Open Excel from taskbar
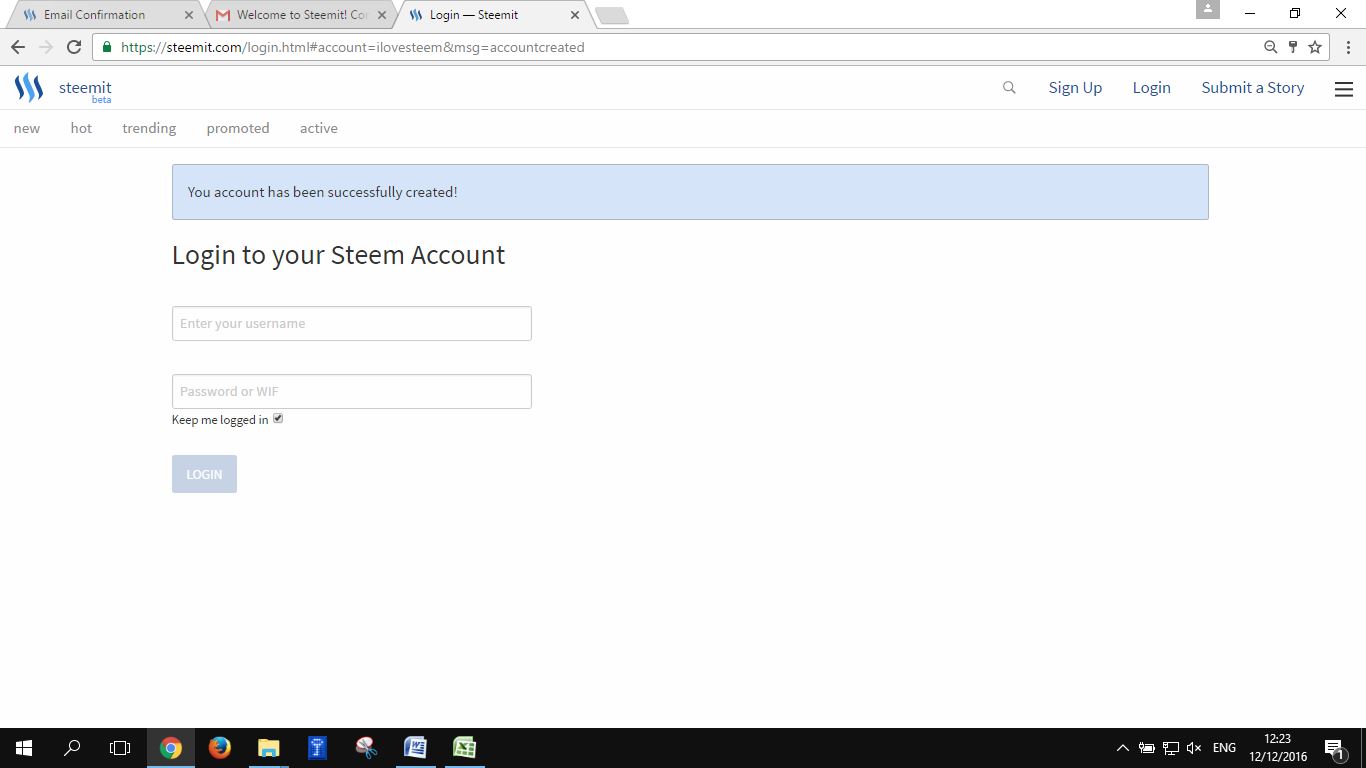The width and height of the screenshot is (1366, 768). (464, 748)
